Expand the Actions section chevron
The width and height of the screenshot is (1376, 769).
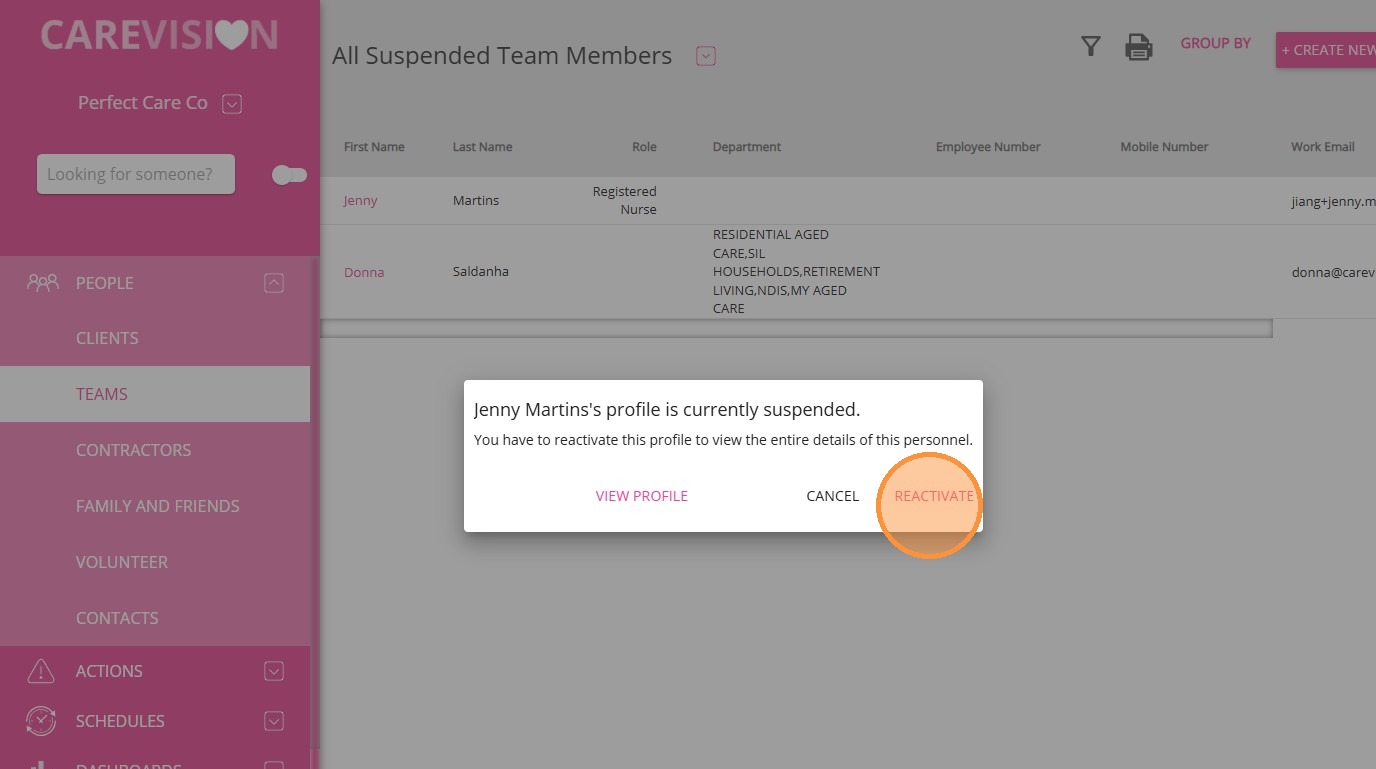click(x=274, y=671)
